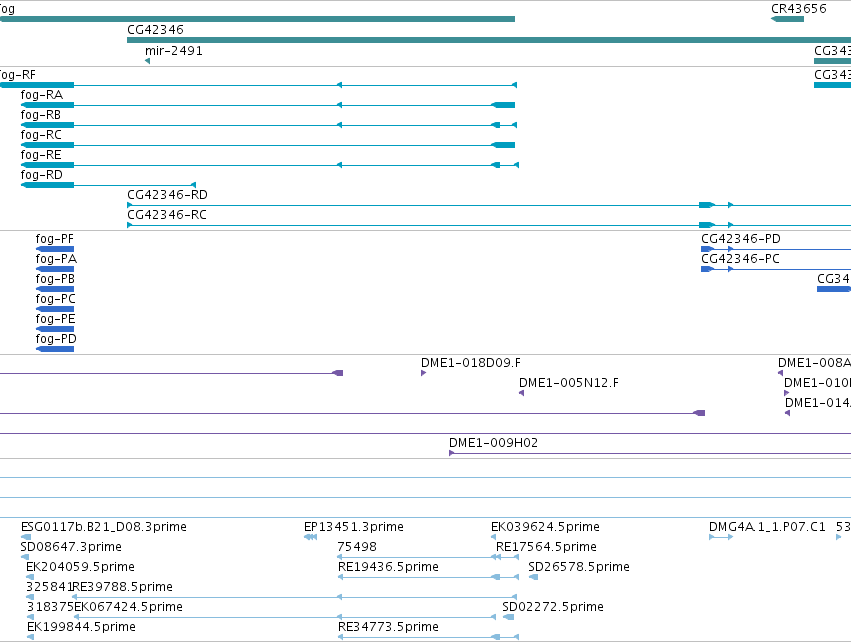Select the DME1-009H02 feature label

tap(493, 443)
